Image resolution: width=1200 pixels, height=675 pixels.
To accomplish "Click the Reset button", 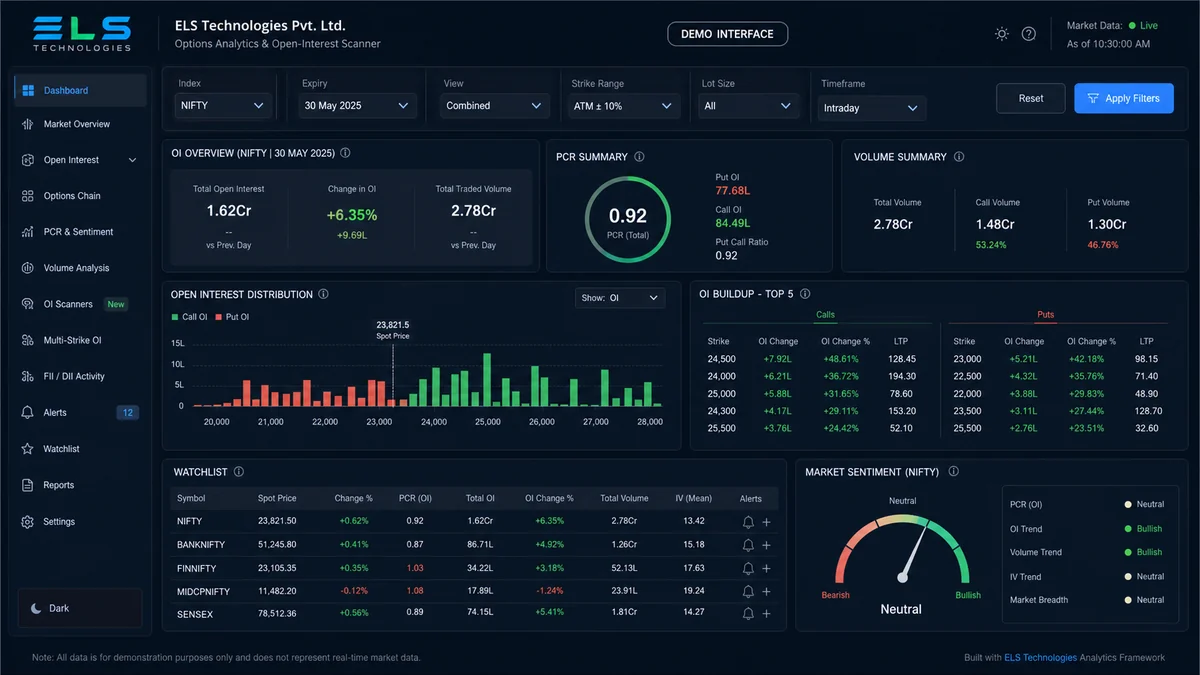I will pos(1031,98).
